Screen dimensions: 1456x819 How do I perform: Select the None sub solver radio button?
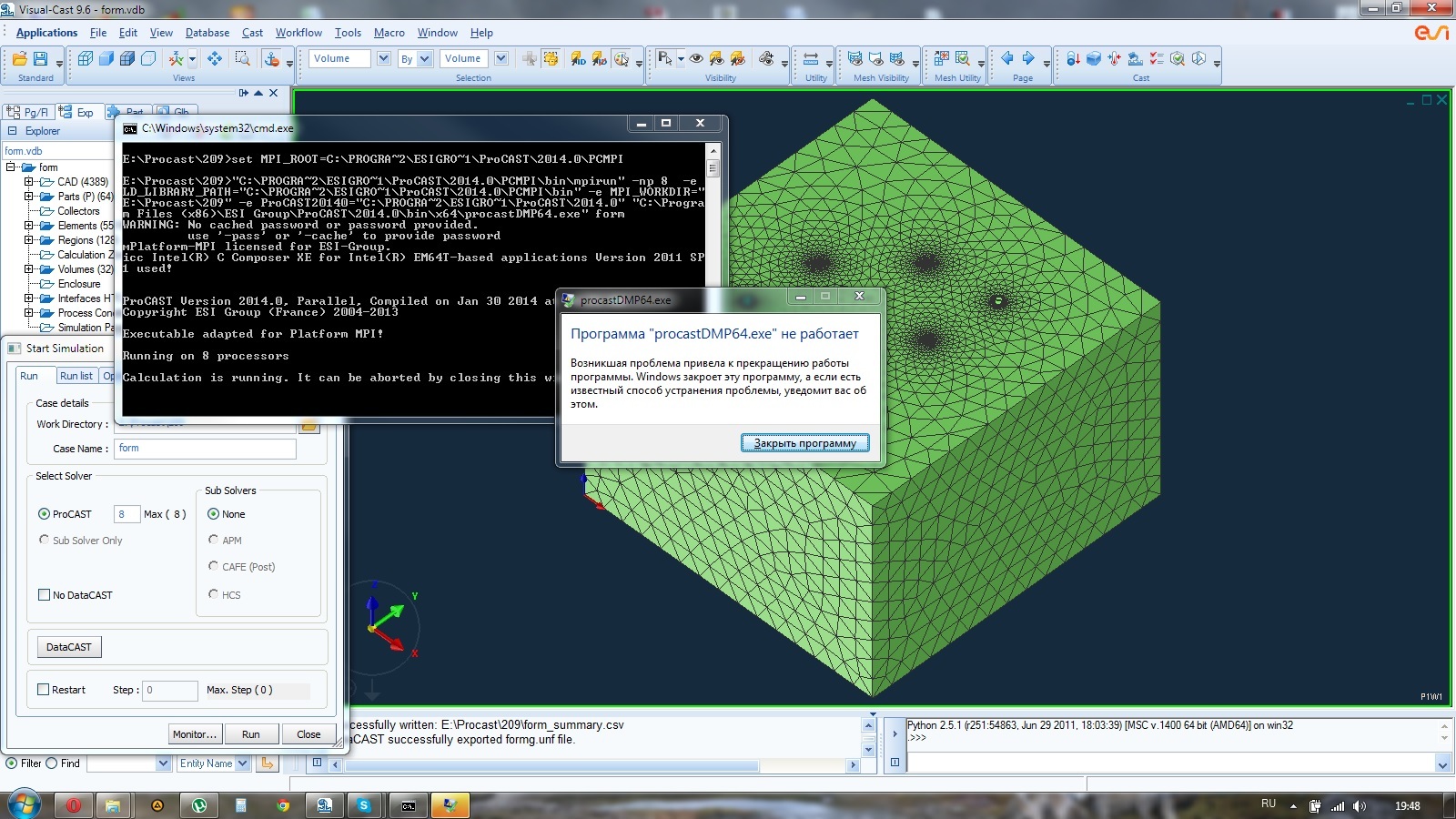[x=213, y=514]
